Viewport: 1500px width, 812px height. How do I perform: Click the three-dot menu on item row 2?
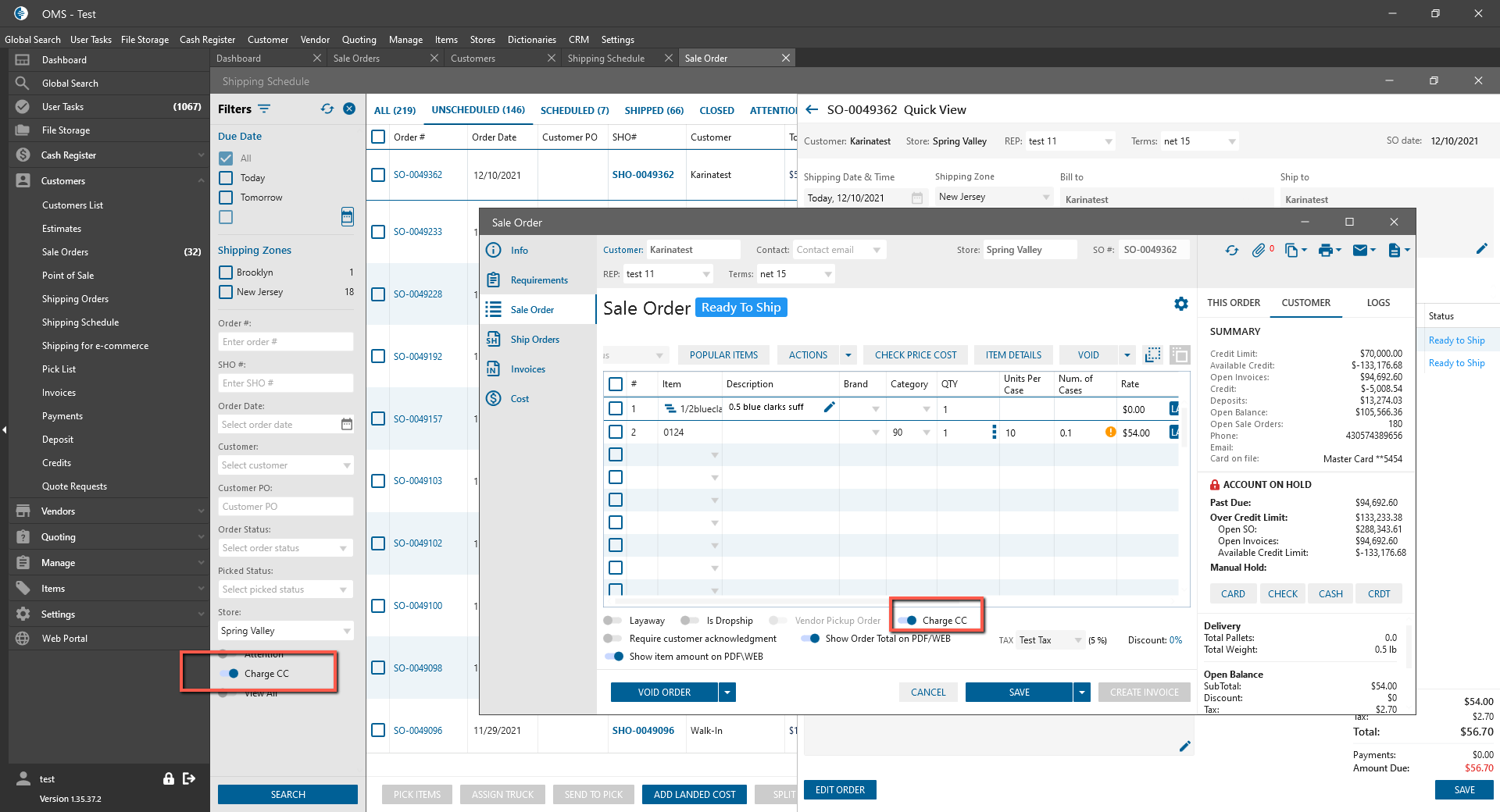coord(994,432)
